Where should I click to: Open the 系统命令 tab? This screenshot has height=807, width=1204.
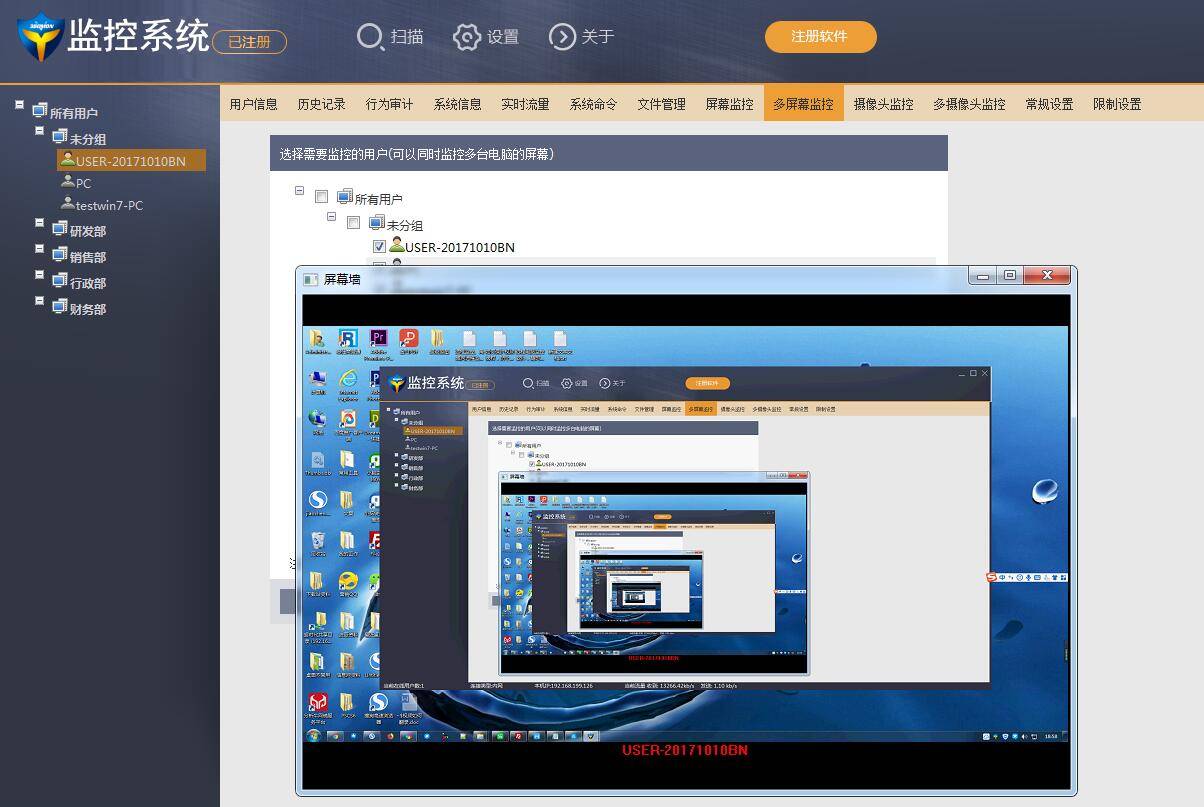point(594,104)
